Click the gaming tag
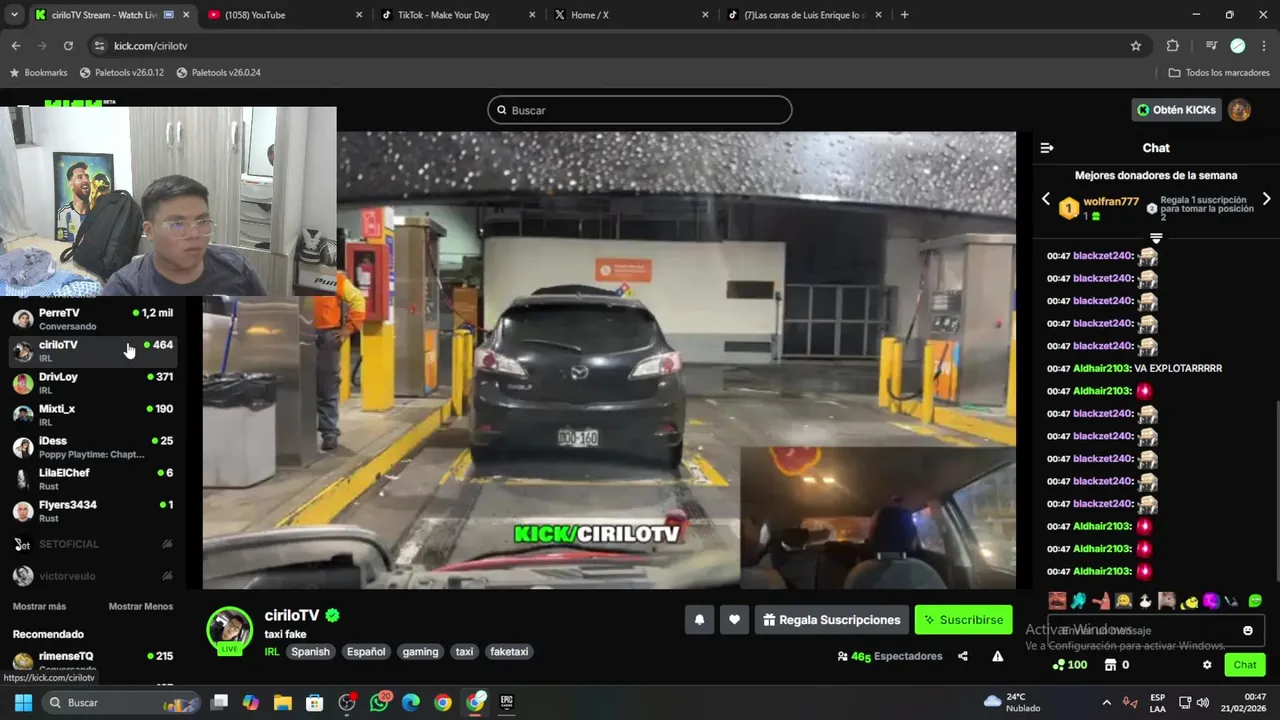Viewport: 1280px width, 720px height. click(x=420, y=652)
